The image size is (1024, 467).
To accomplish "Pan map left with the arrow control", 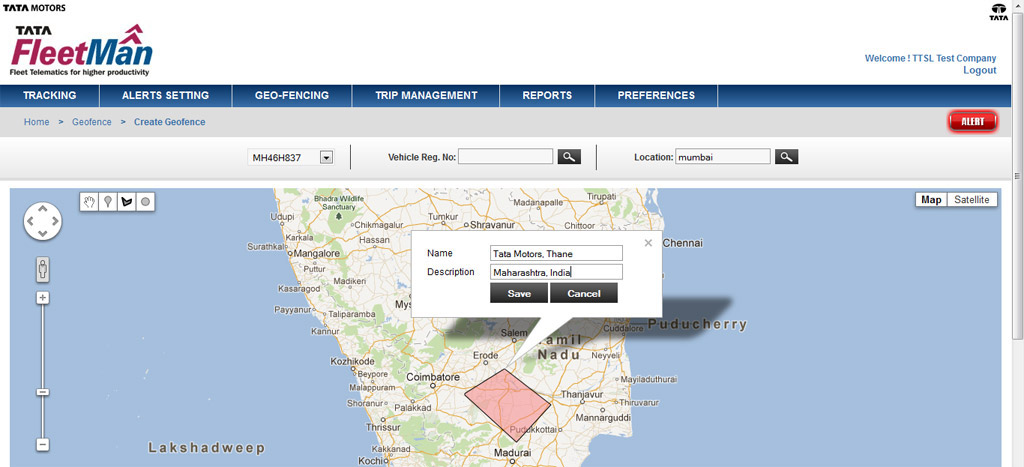I will (31, 221).
